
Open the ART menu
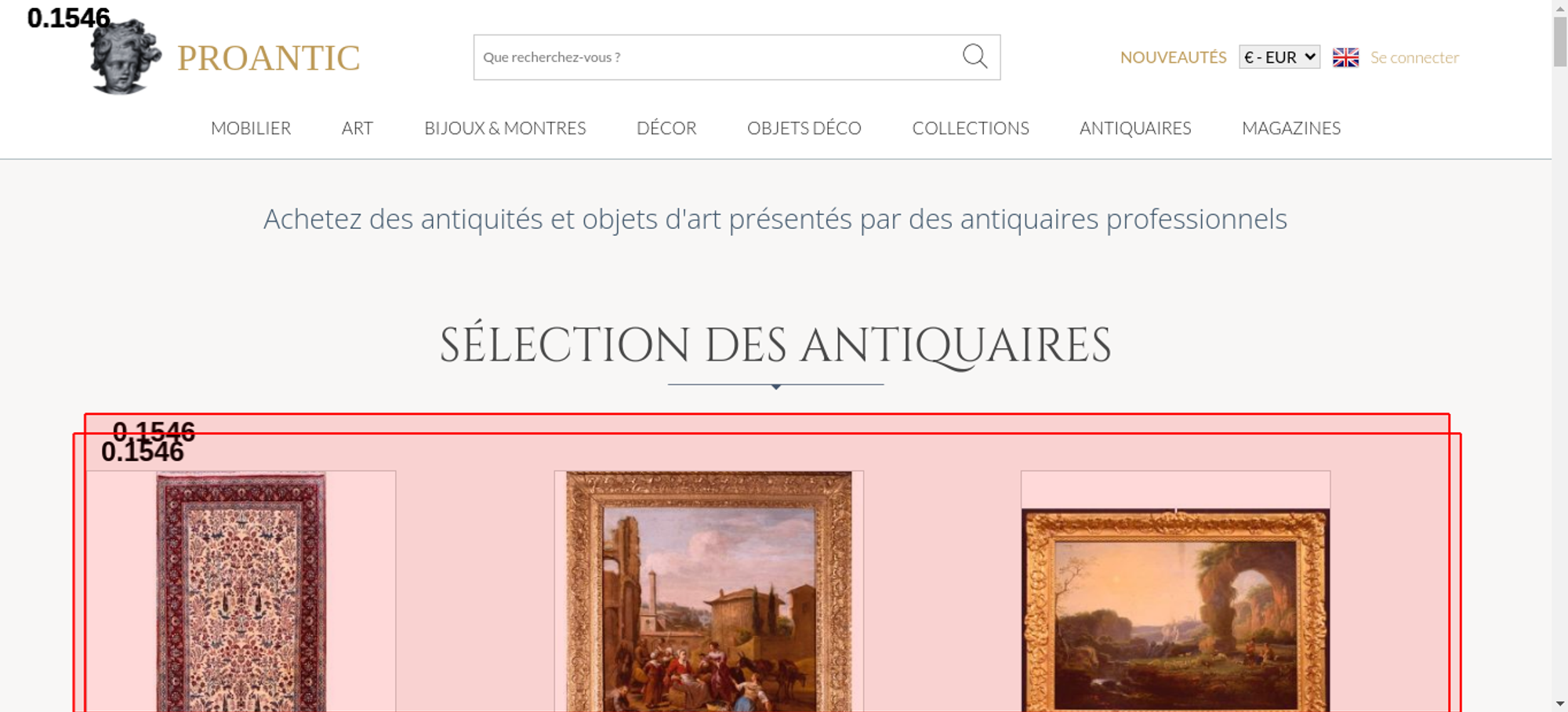click(358, 128)
